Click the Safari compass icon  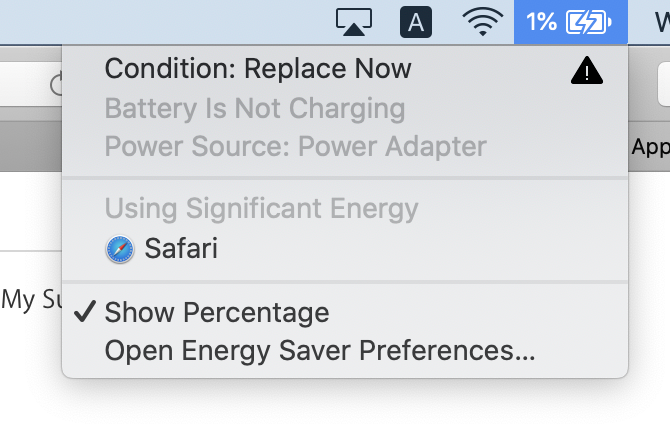[x=120, y=249]
